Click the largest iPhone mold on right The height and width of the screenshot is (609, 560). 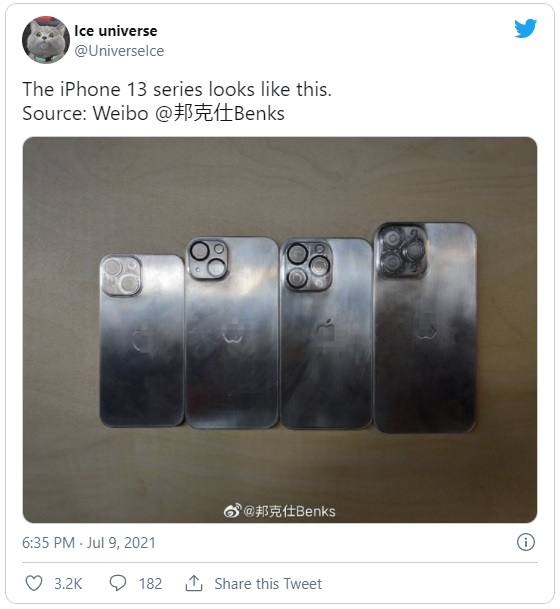pos(425,327)
